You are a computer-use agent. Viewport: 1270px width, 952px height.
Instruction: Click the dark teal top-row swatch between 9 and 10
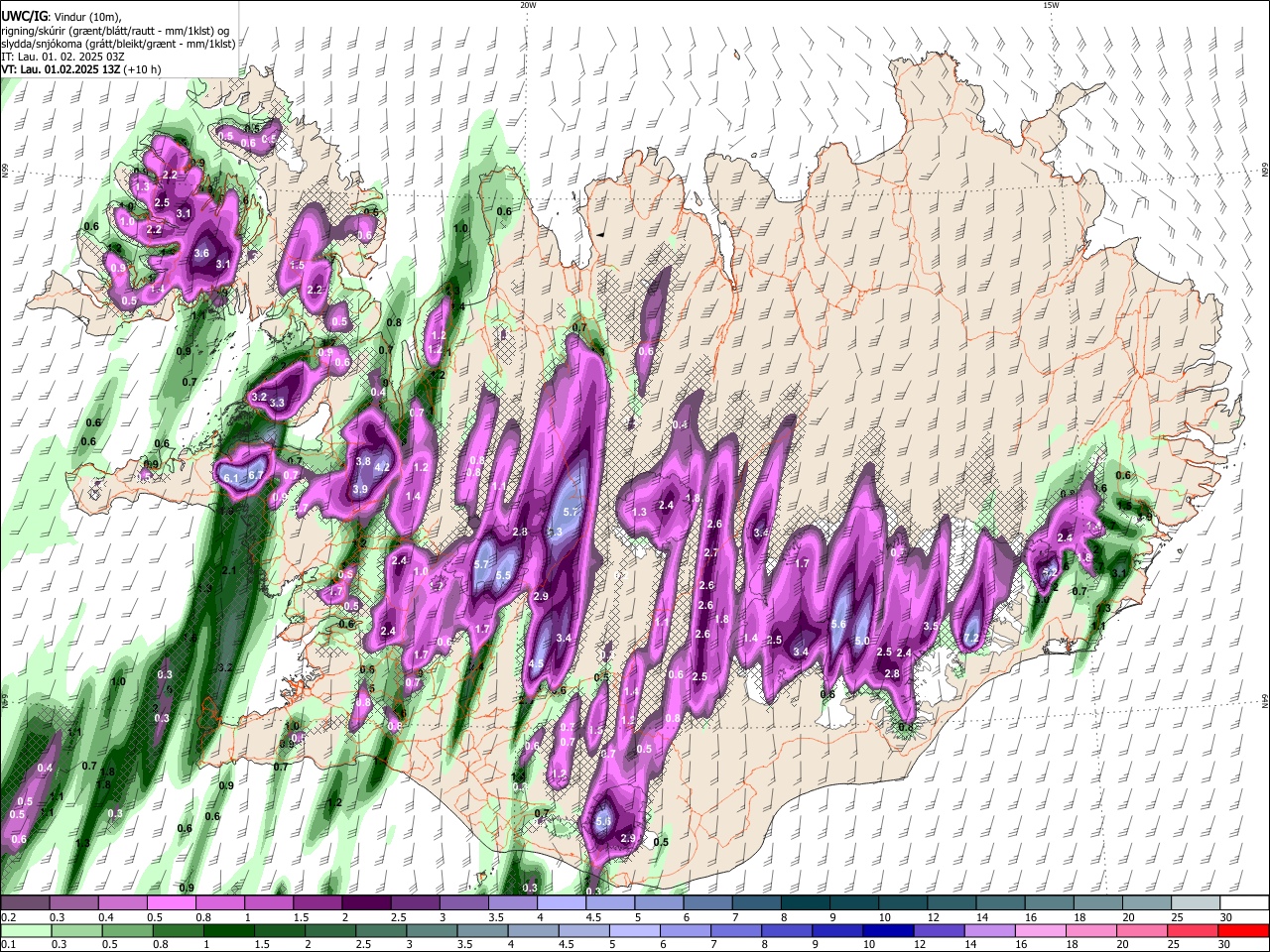pyautogui.click(x=854, y=903)
